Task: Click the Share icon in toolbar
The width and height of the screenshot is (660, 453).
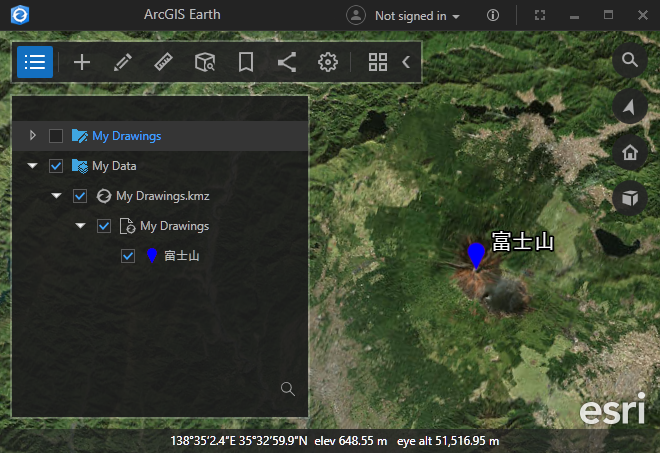Action: pyautogui.click(x=287, y=62)
